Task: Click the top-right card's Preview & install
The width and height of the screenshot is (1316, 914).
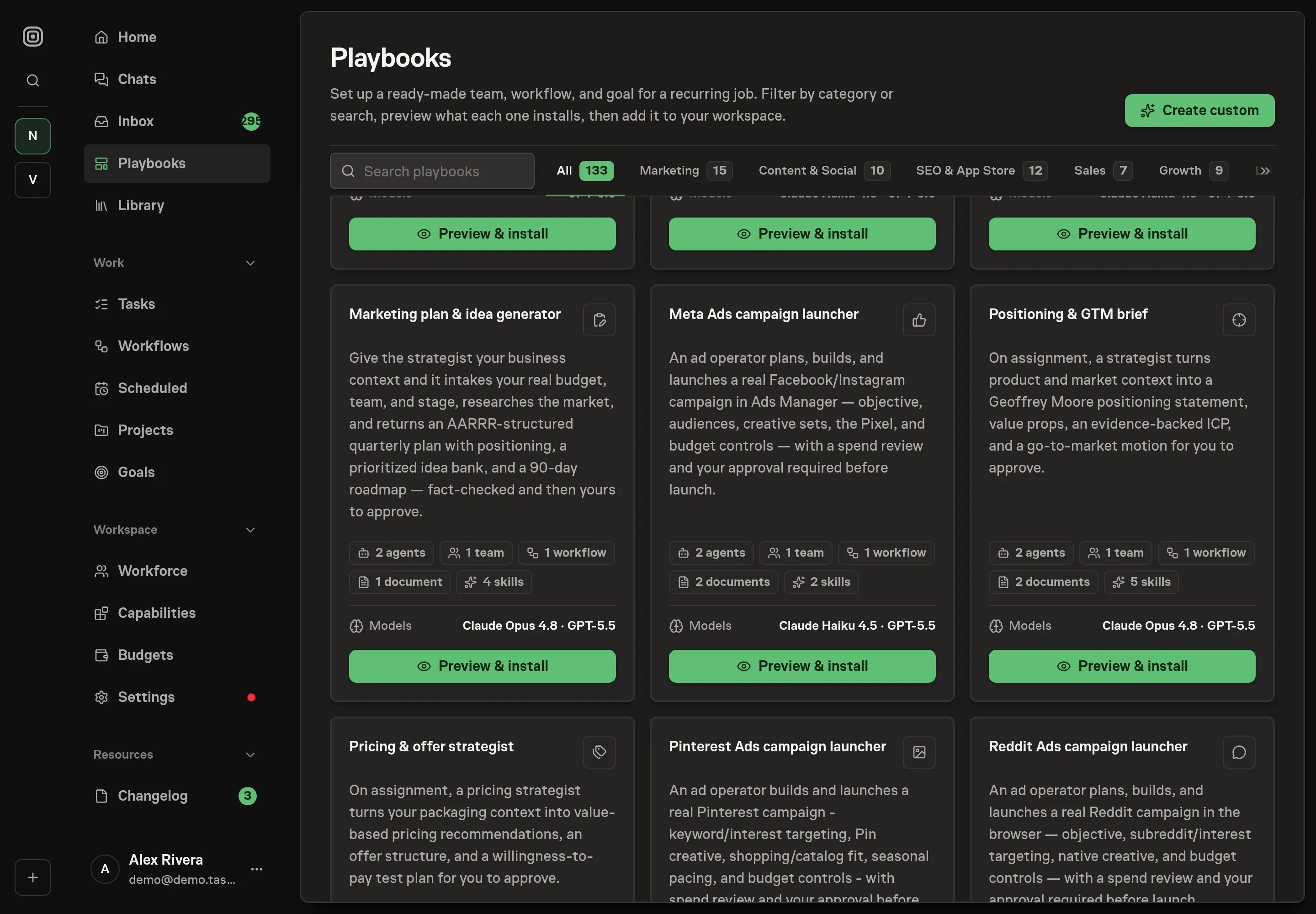Action: pyautogui.click(x=1122, y=234)
